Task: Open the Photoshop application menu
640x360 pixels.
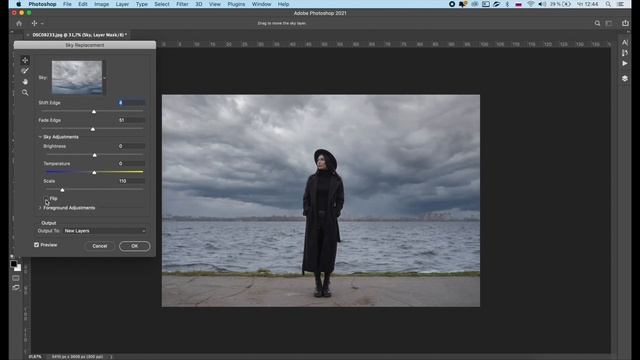Action: point(42,4)
